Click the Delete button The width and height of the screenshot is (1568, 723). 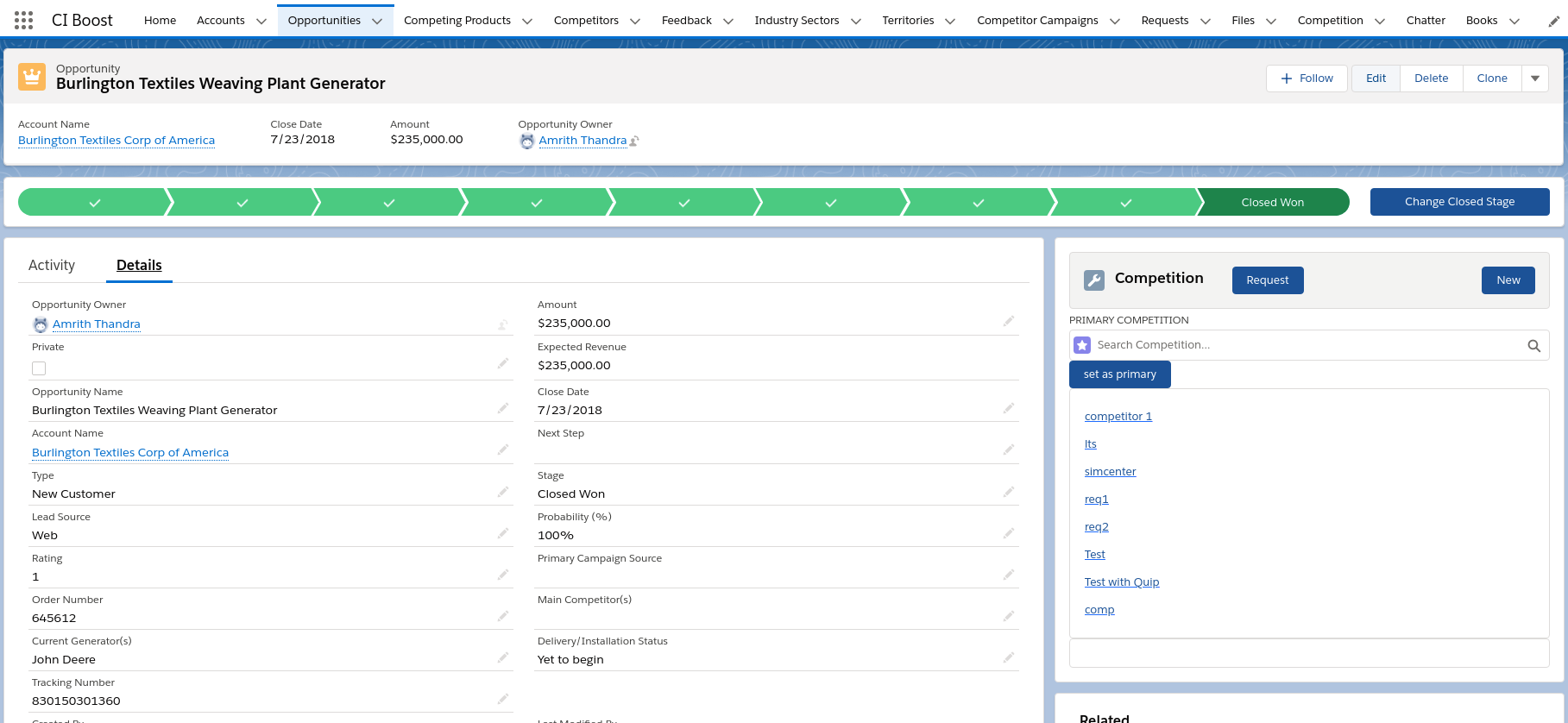(x=1431, y=79)
